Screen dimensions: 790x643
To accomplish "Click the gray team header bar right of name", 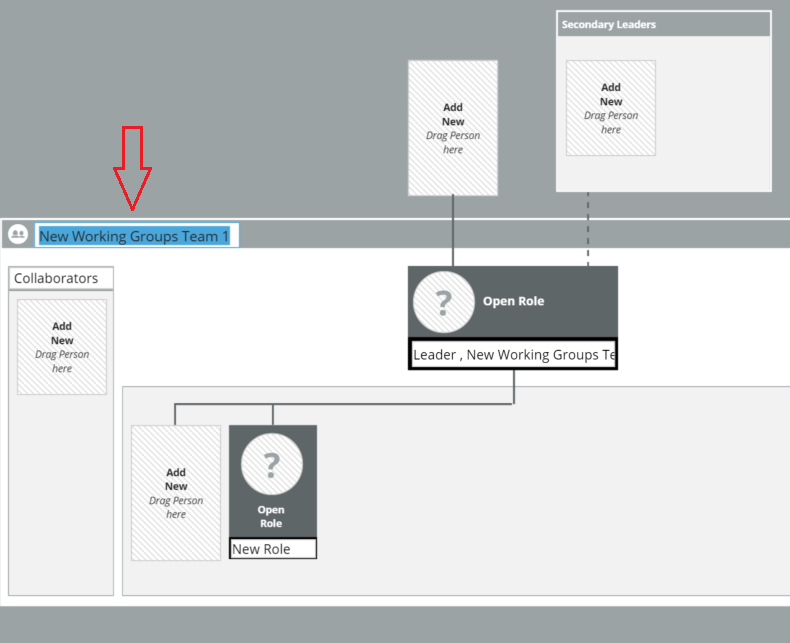I will tap(500, 235).
